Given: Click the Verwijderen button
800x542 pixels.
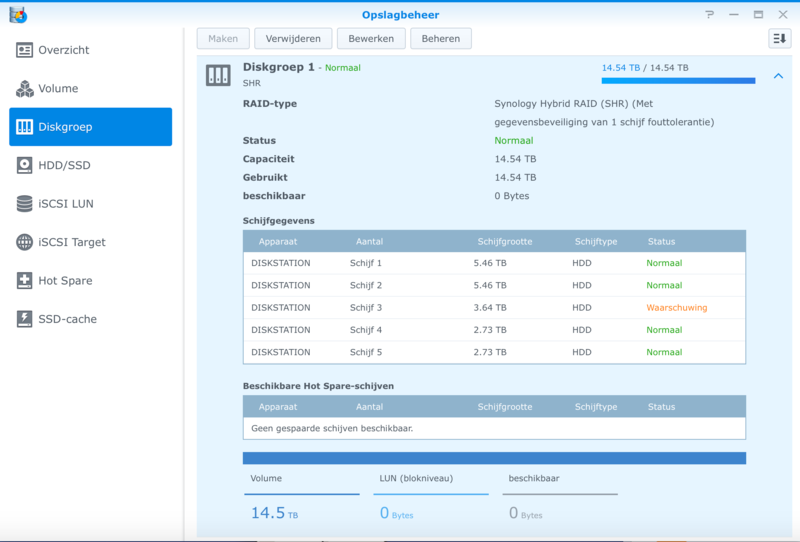Looking at the screenshot, I should coord(293,39).
